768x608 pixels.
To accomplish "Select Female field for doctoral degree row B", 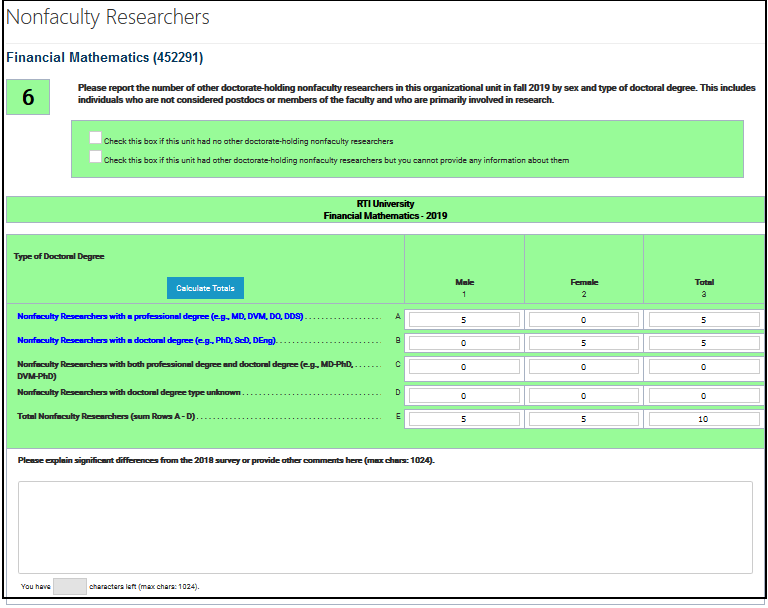I will click(584, 343).
